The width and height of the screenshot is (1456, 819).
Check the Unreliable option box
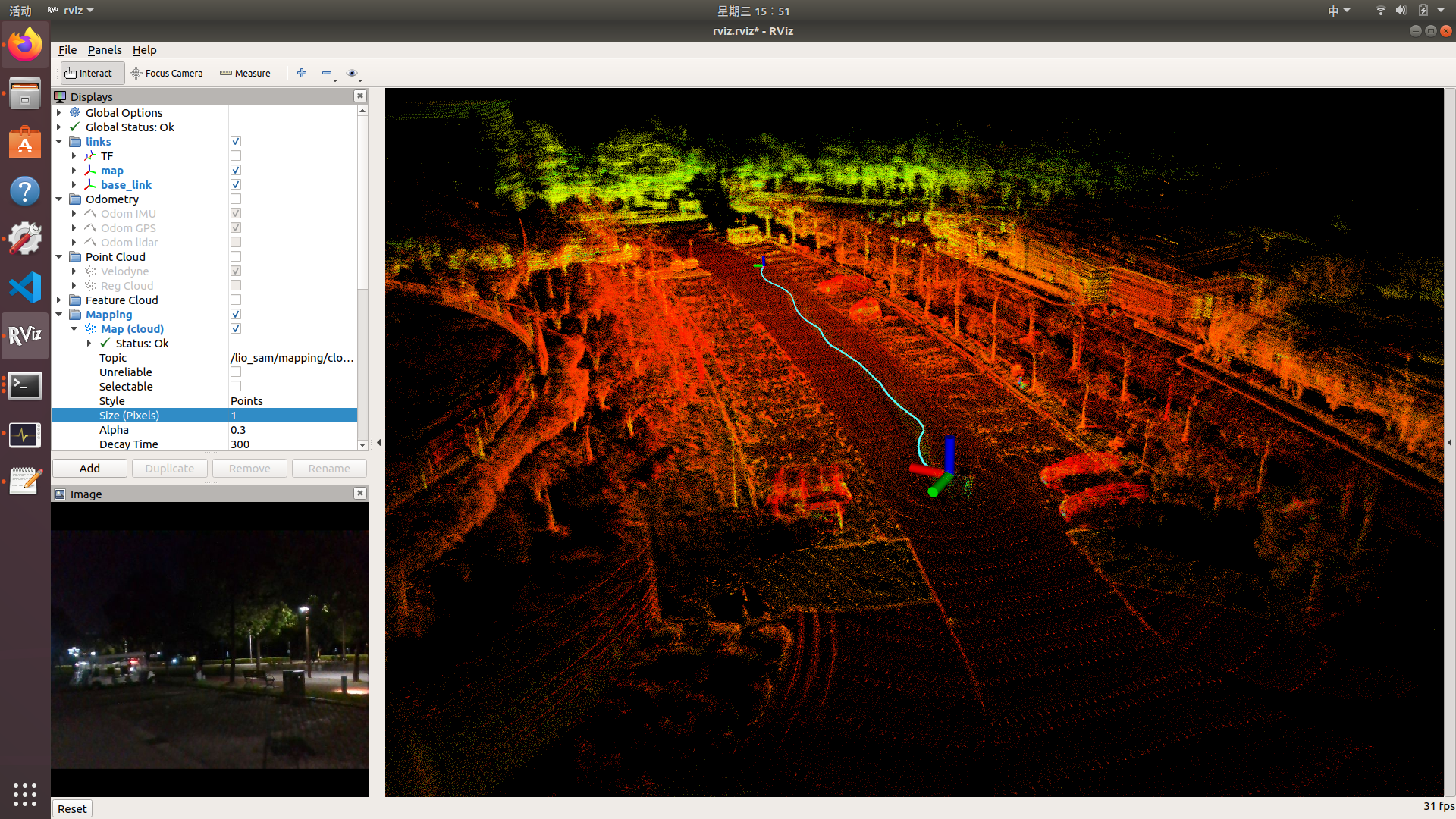[x=236, y=372]
